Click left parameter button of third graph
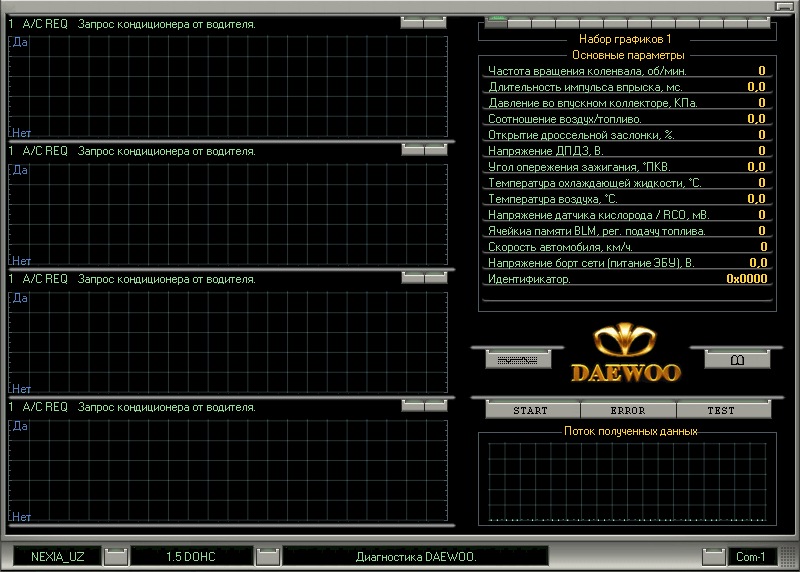Viewport: 800px width, 572px height. coord(413,277)
